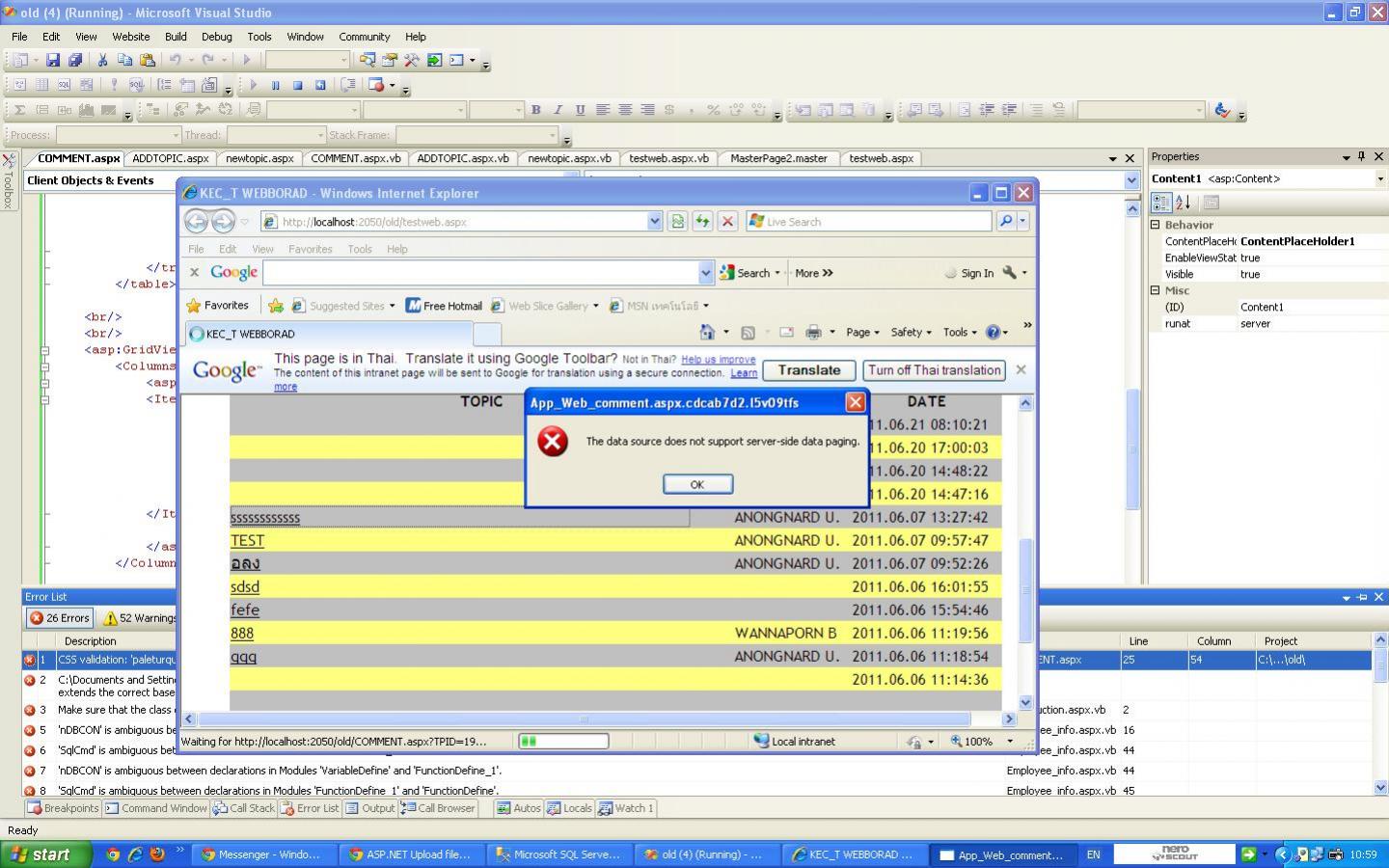The height and width of the screenshot is (868, 1389).
Task: Pause debugging with Break All icon
Action: tap(275, 85)
